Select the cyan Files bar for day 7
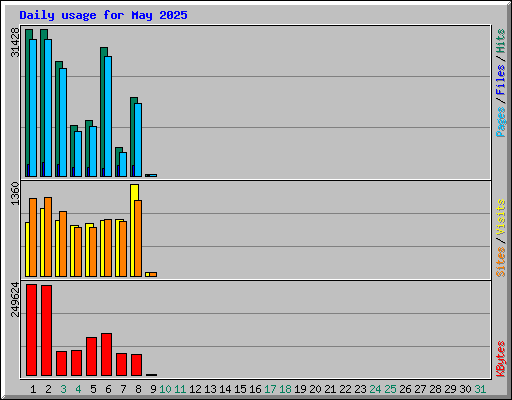Screen dimensions: 512x400 click(x=123, y=164)
